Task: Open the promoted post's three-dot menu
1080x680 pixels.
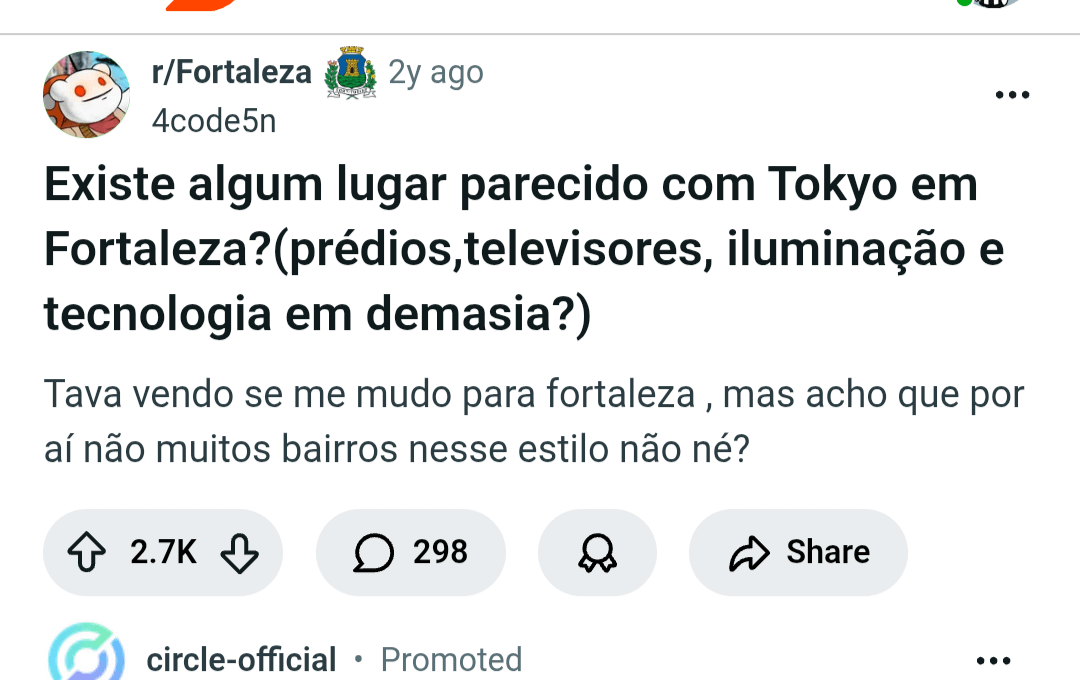Action: 993,661
